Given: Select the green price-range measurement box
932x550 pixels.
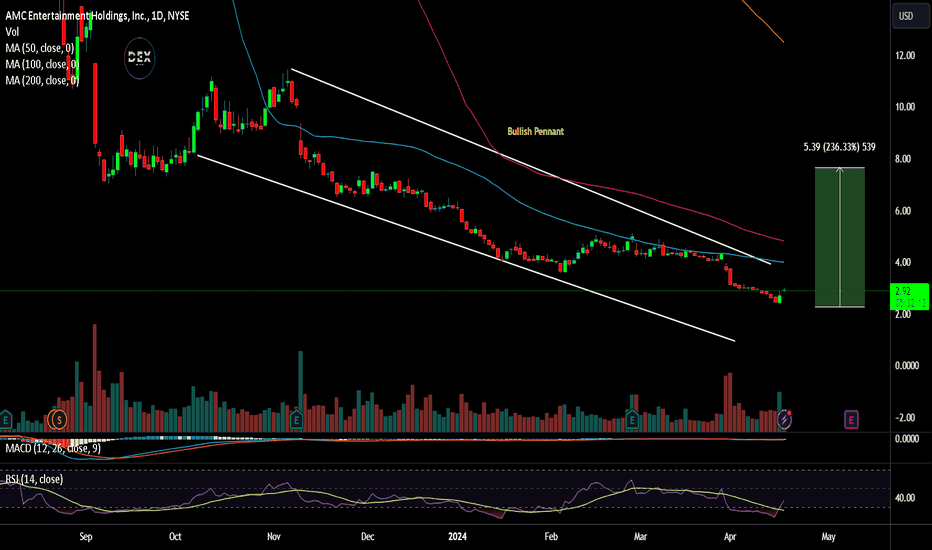Looking at the screenshot, I should pos(840,237).
